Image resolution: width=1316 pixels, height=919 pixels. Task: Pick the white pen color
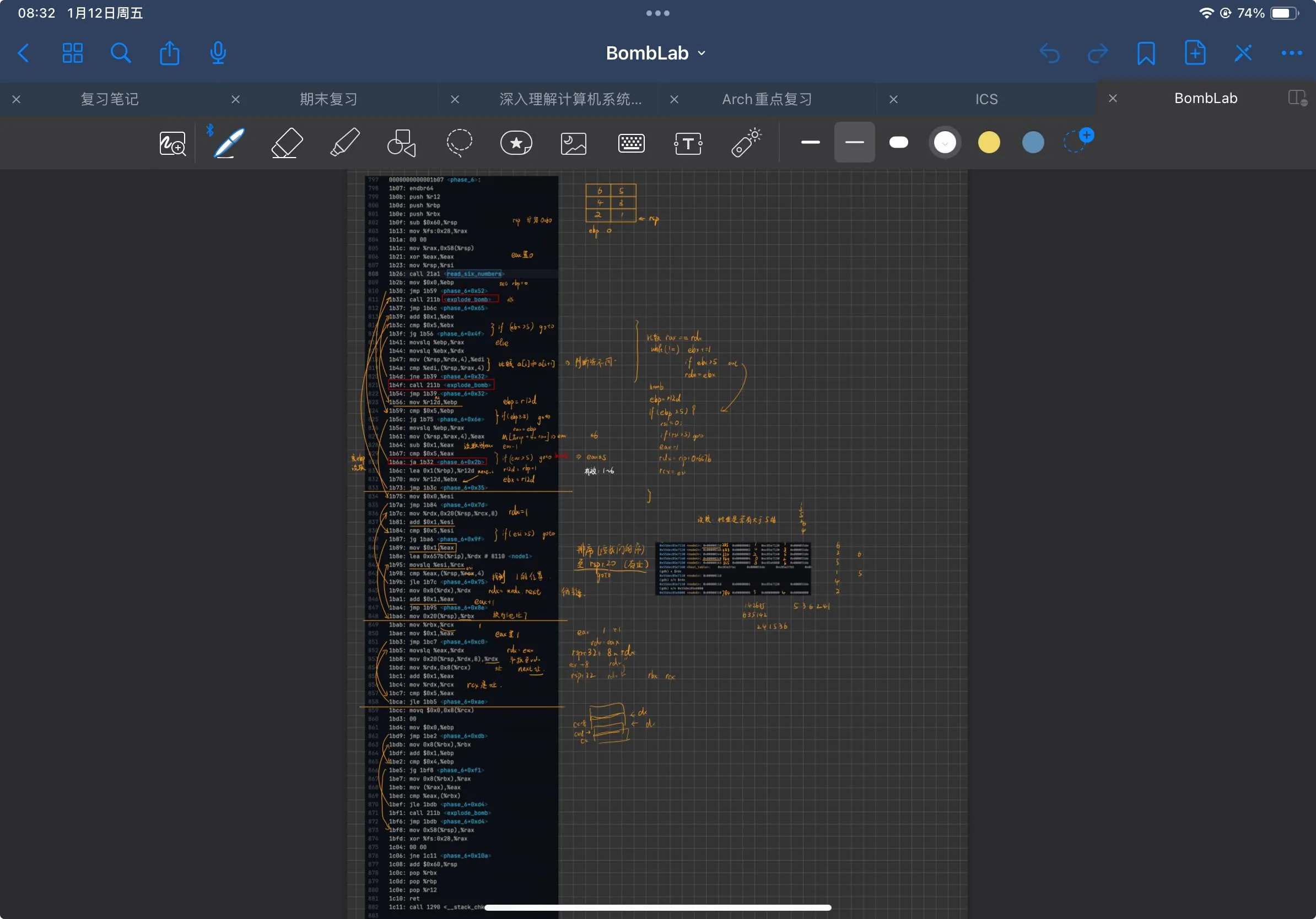pos(945,142)
